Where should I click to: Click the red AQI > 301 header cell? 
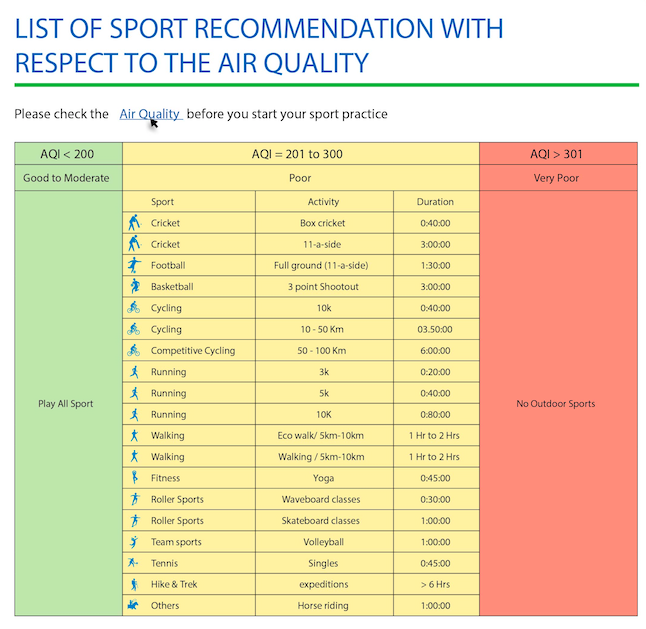[558, 154]
